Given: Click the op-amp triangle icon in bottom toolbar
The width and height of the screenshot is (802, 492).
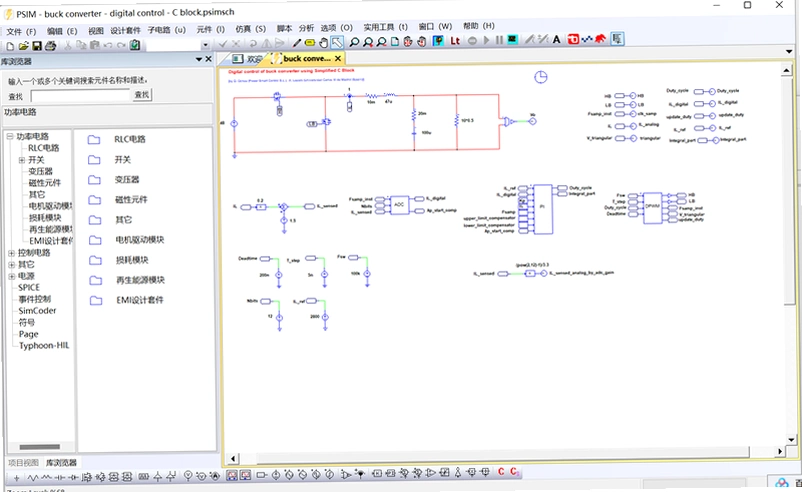Looking at the screenshot, I should tap(430, 474).
